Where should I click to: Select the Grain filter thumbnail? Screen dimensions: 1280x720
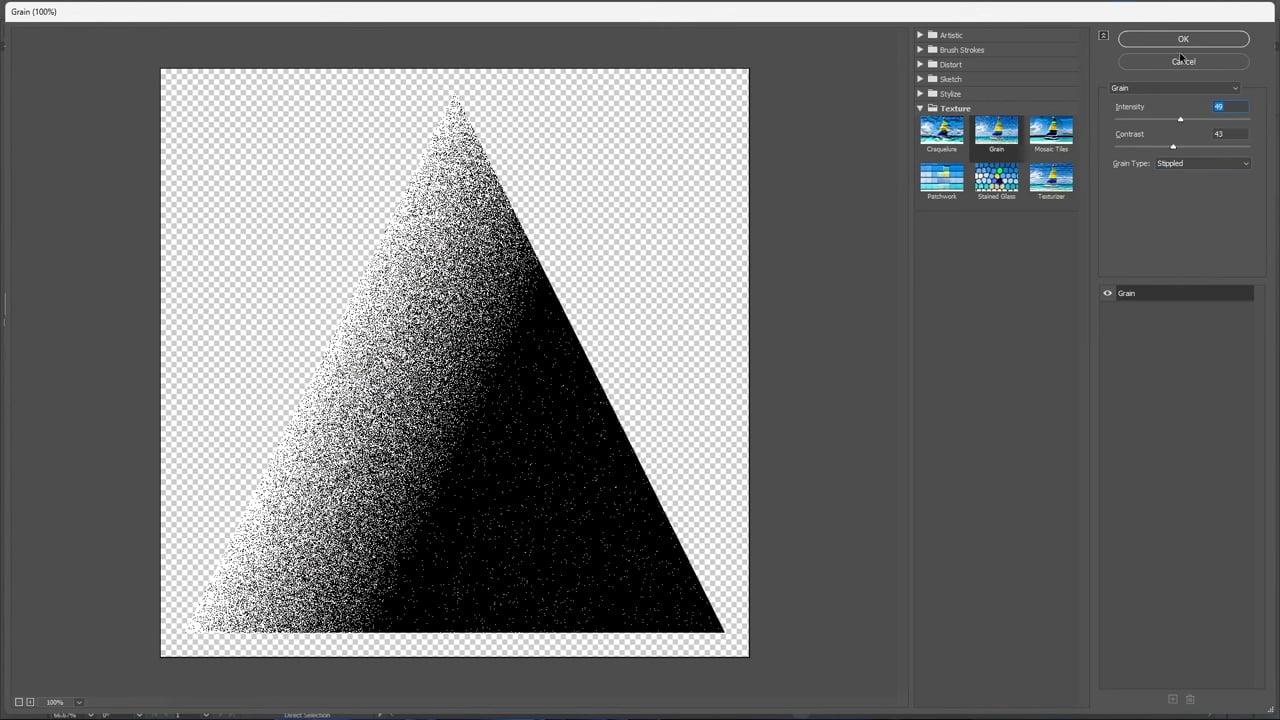[996, 130]
